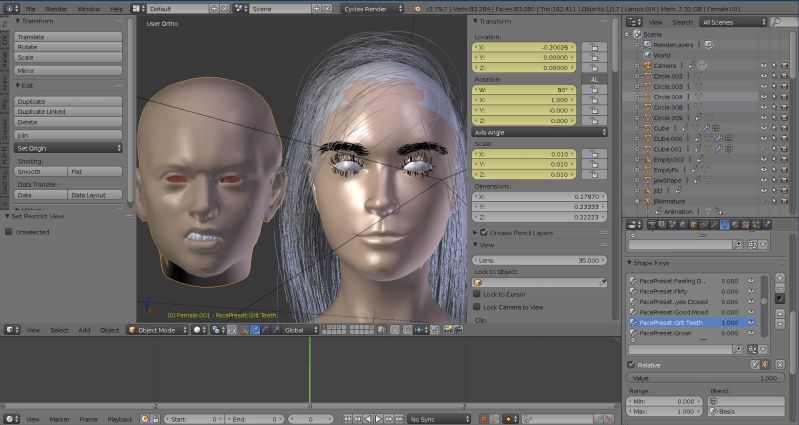Image resolution: width=799 pixels, height=425 pixels.
Task: Toggle the Grease Pencil Layers checkbox
Action: click(484, 232)
